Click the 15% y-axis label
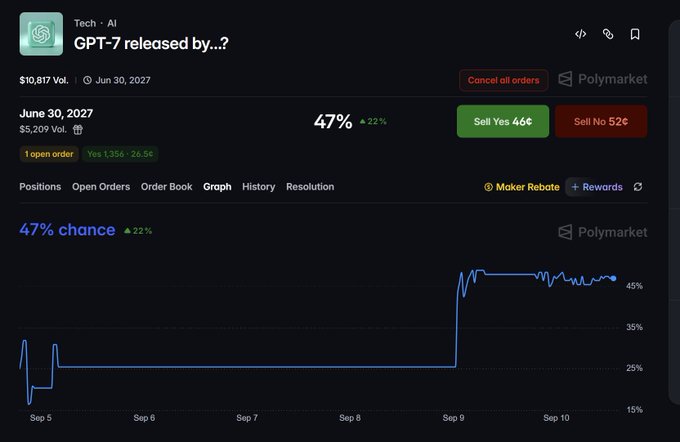 tap(634, 409)
